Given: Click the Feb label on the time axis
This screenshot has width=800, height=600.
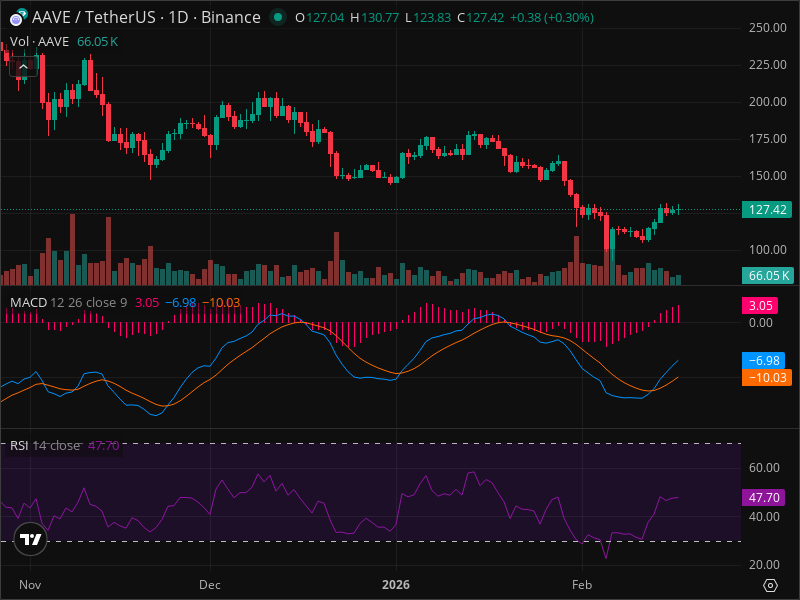Looking at the screenshot, I should [582, 585].
